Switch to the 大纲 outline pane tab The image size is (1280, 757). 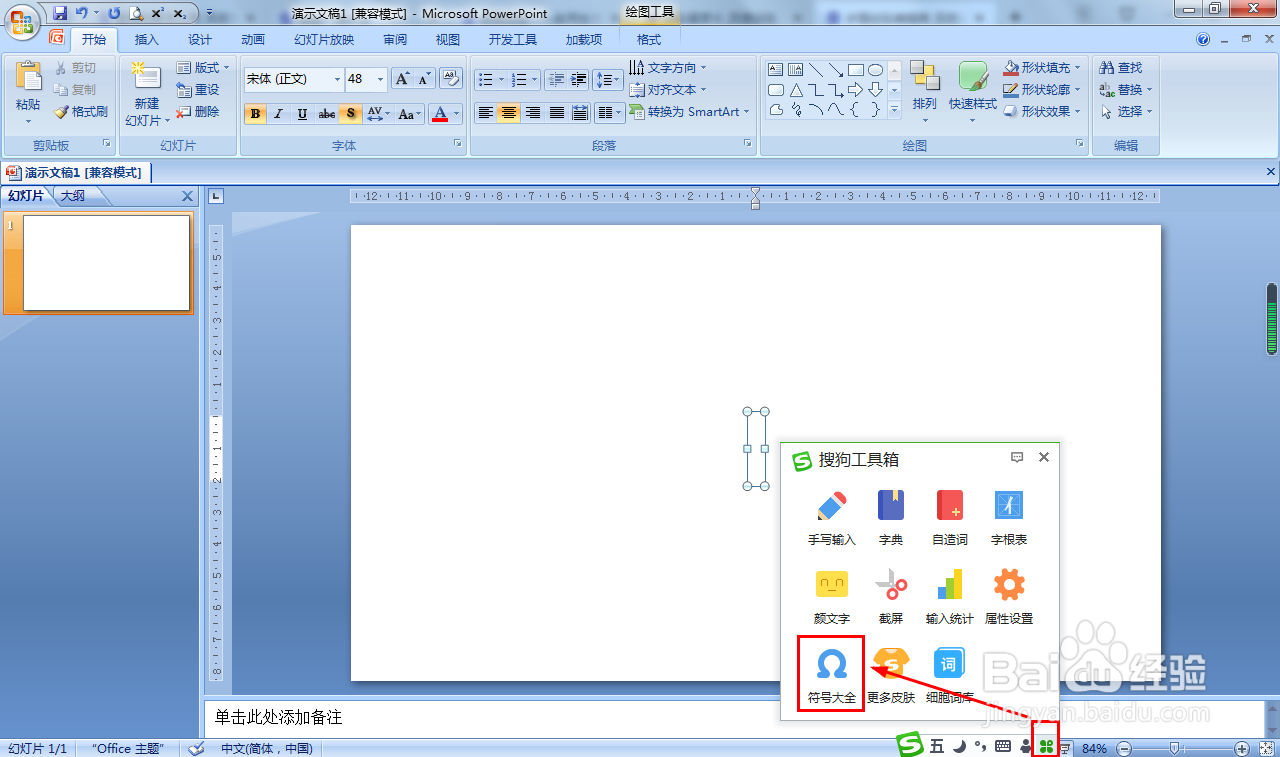73,196
